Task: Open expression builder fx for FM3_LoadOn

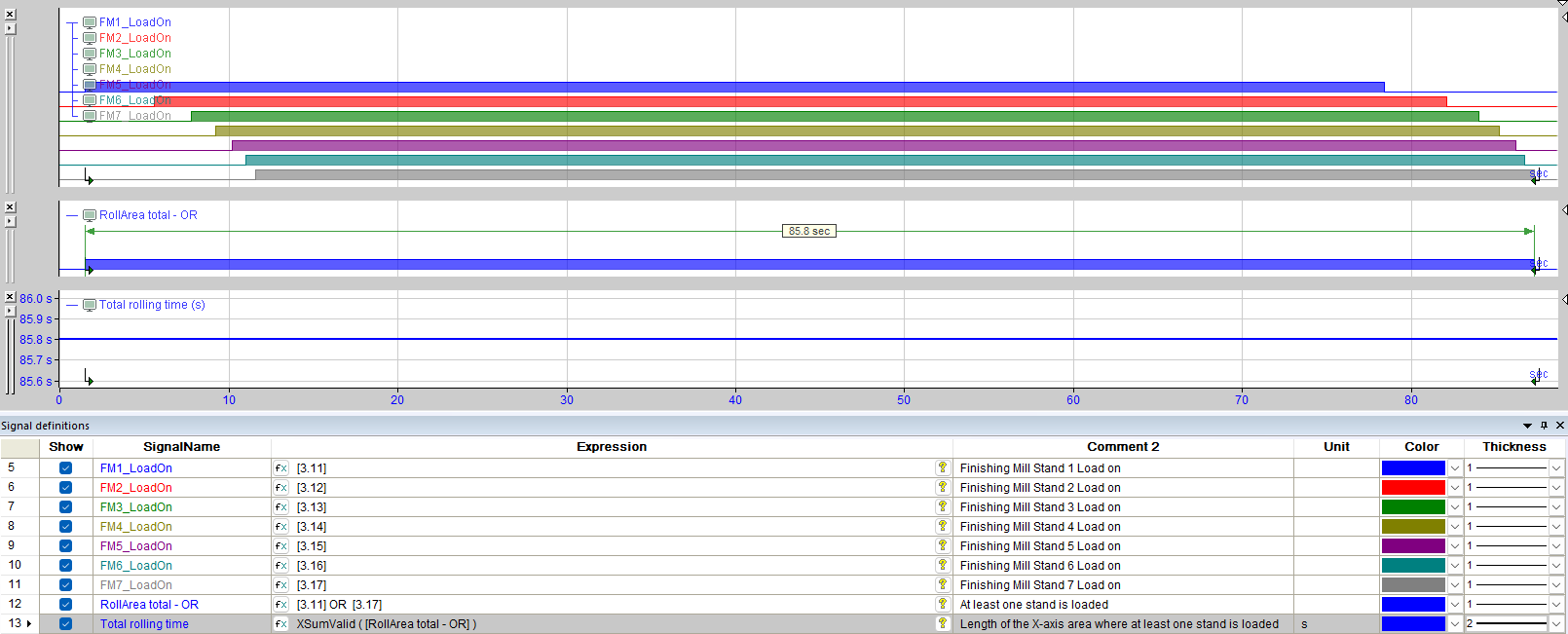Action: (x=280, y=507)
